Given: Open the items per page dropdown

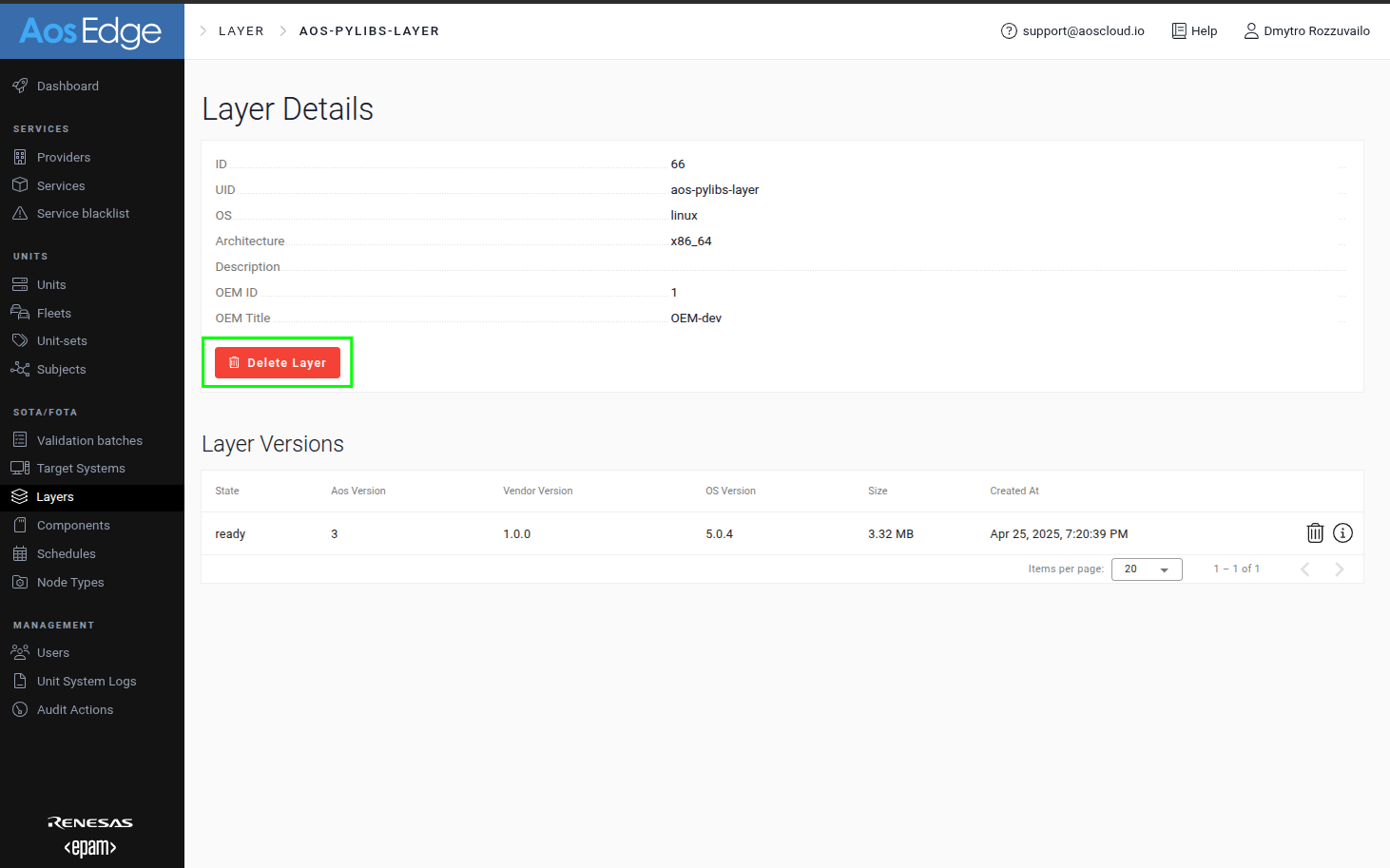Looking at the screenshot, I should (1146, 569).
